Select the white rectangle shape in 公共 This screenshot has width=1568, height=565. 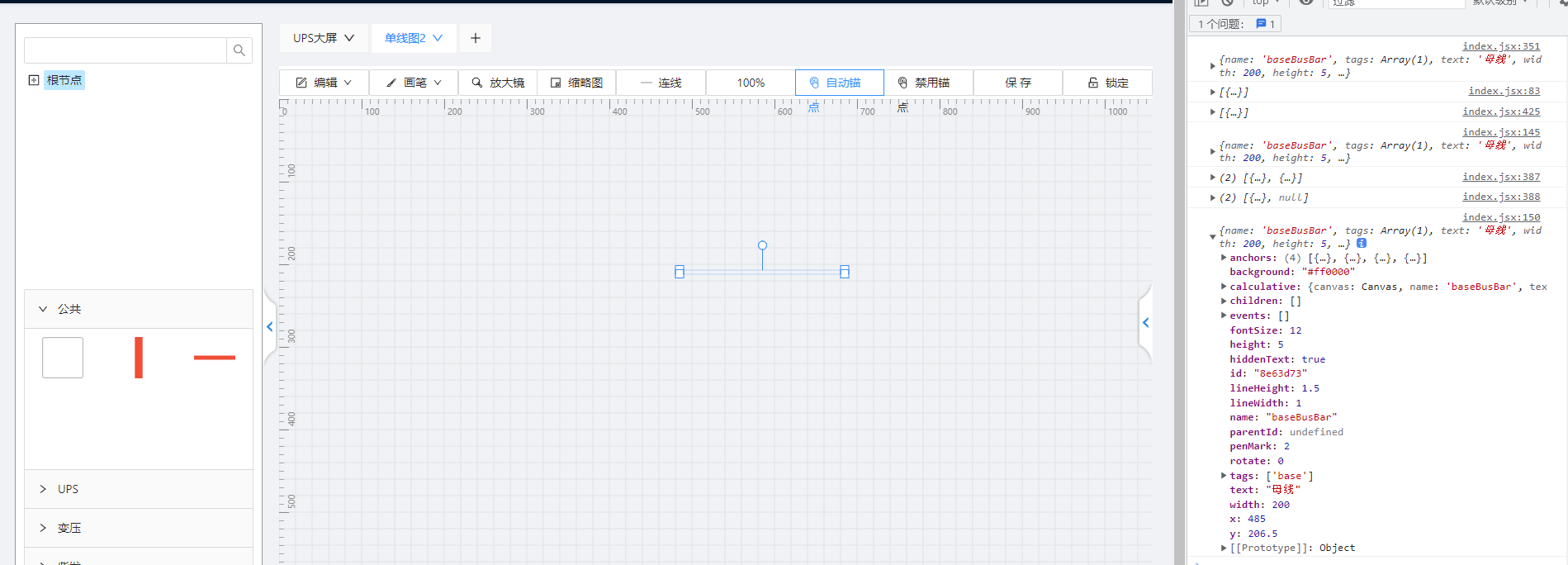click(63, 358)
